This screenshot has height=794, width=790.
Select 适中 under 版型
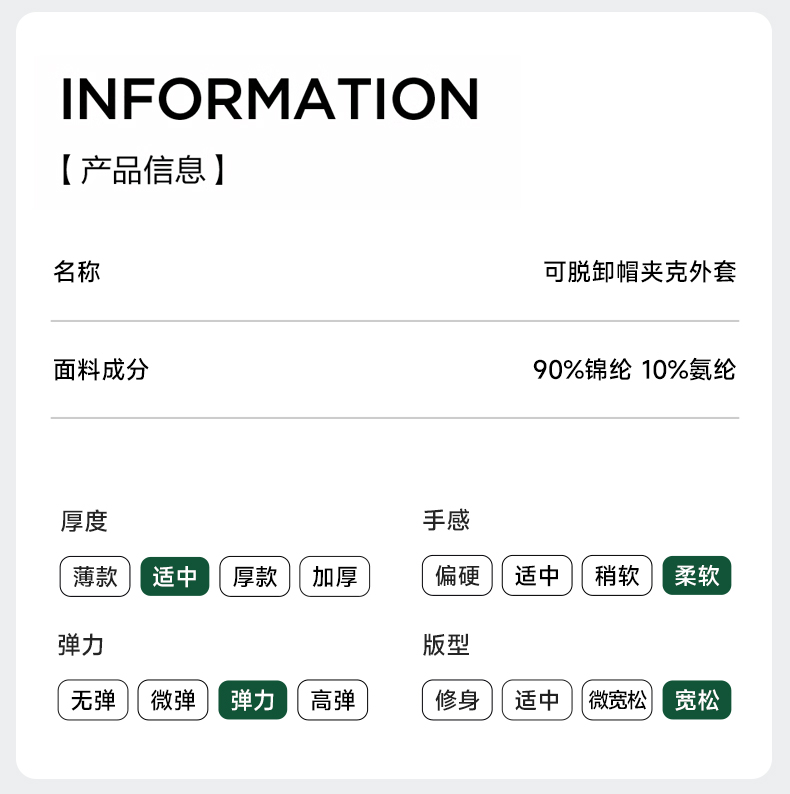click(x=537, y=701)
